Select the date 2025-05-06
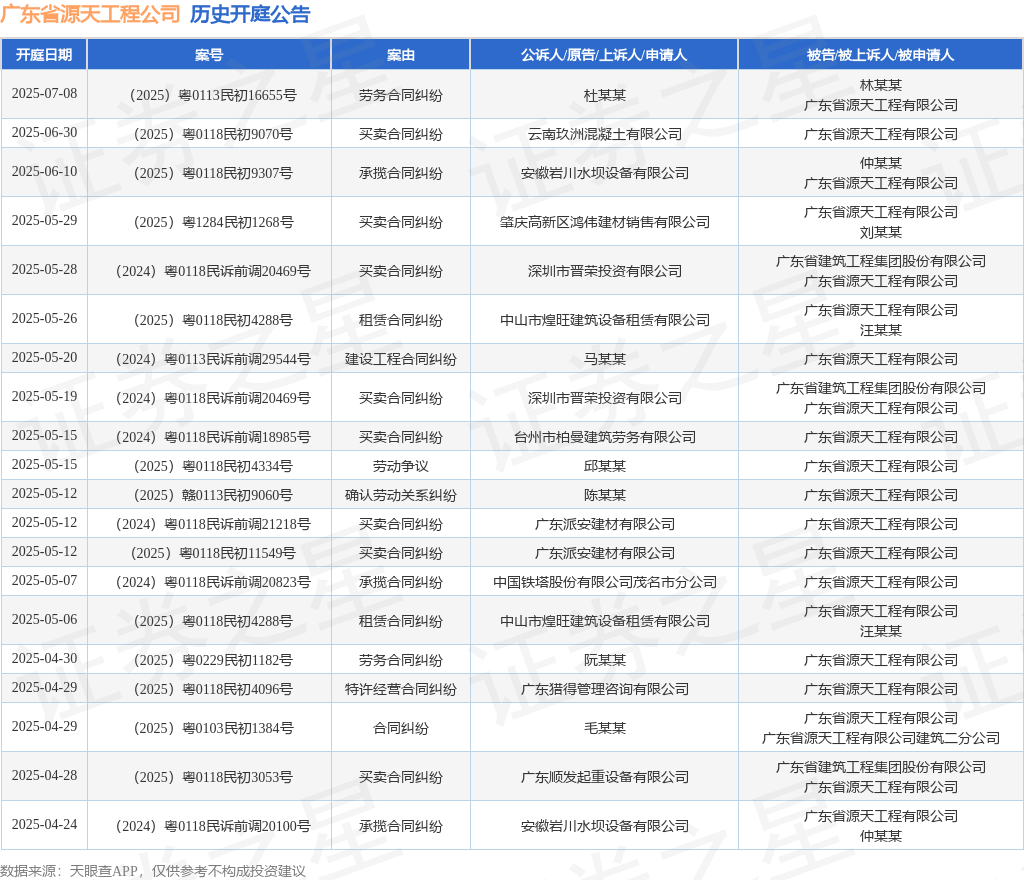Screen dimensions: 1024x880 (x=44, y=620)
